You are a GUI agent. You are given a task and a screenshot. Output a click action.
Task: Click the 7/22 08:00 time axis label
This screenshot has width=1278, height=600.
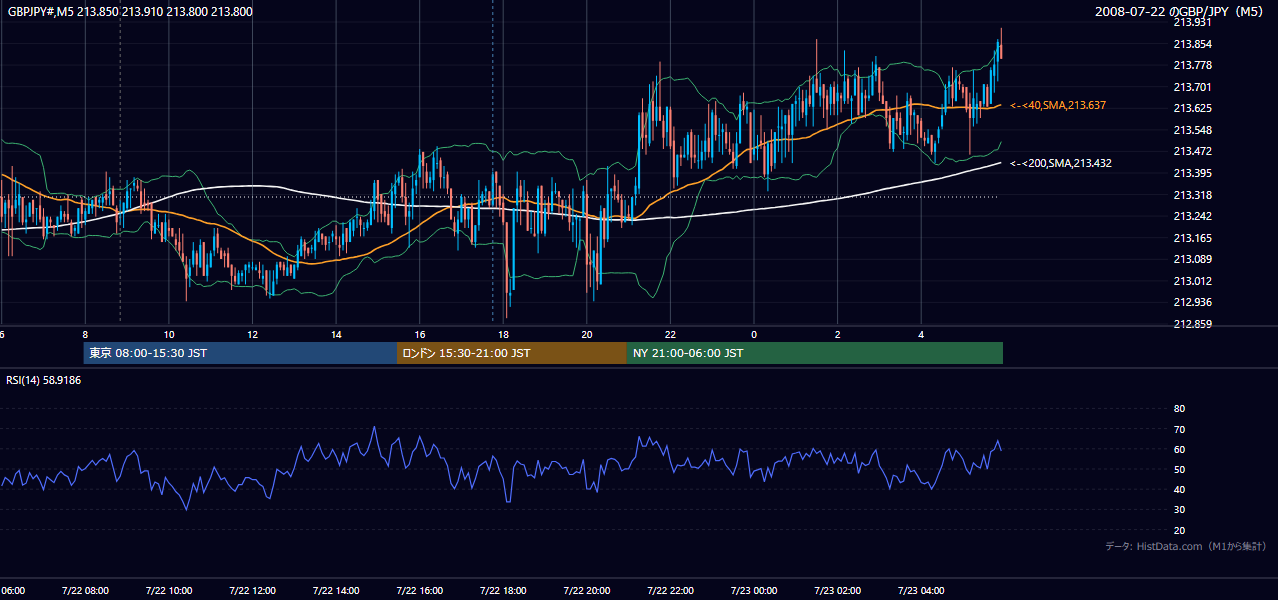pos(85,591)
